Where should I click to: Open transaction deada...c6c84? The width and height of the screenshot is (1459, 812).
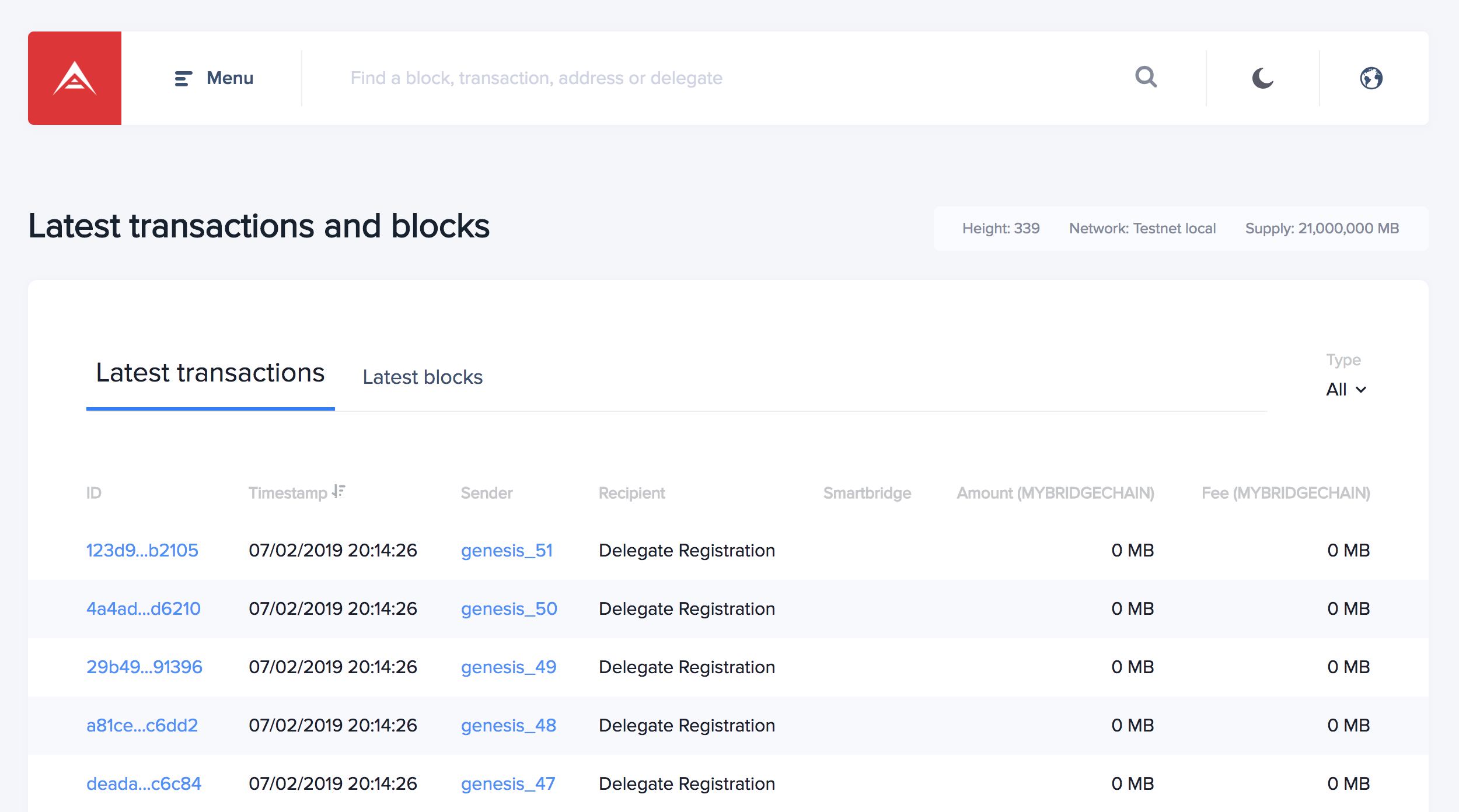[x=144, y=783]
